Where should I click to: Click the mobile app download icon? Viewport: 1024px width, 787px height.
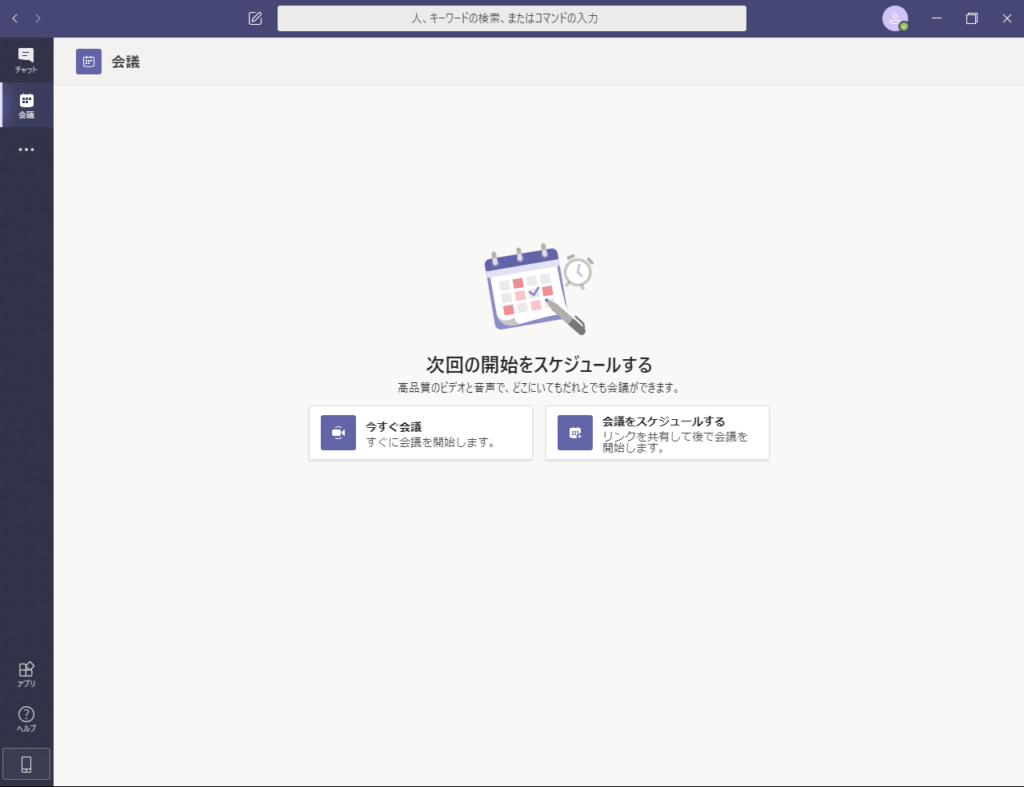tap(26, 764)
